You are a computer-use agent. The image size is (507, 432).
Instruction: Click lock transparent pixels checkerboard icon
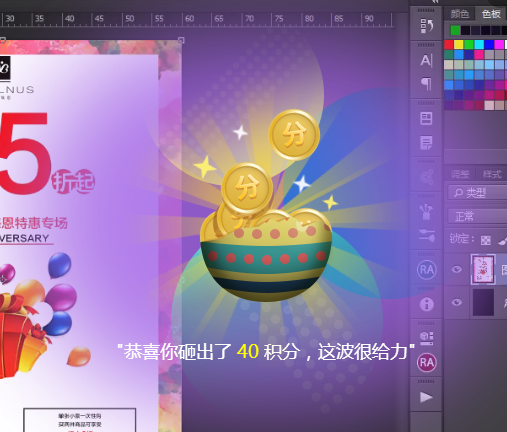(486, 240)
